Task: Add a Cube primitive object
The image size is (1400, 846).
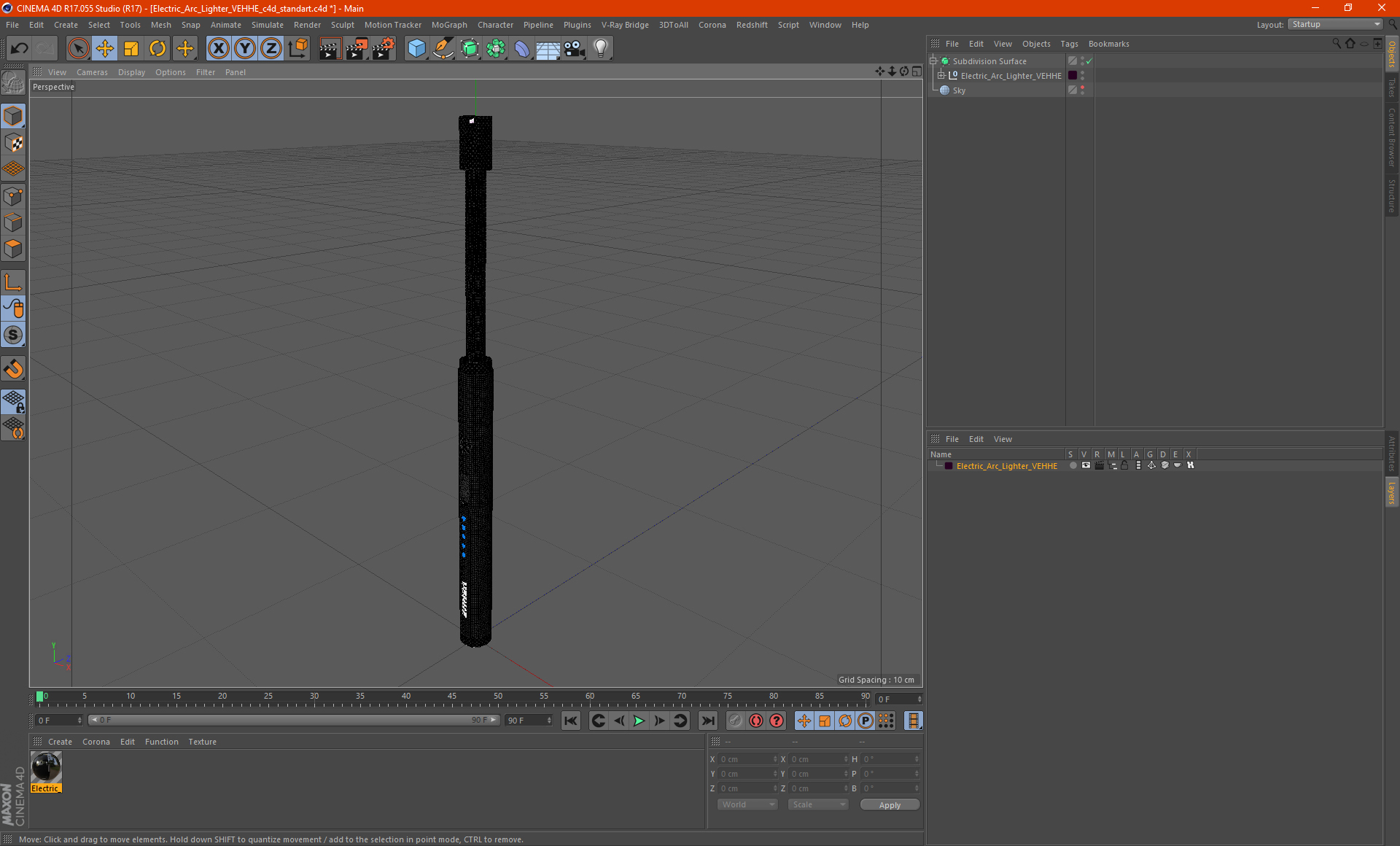Action: (x=416, y=49)
